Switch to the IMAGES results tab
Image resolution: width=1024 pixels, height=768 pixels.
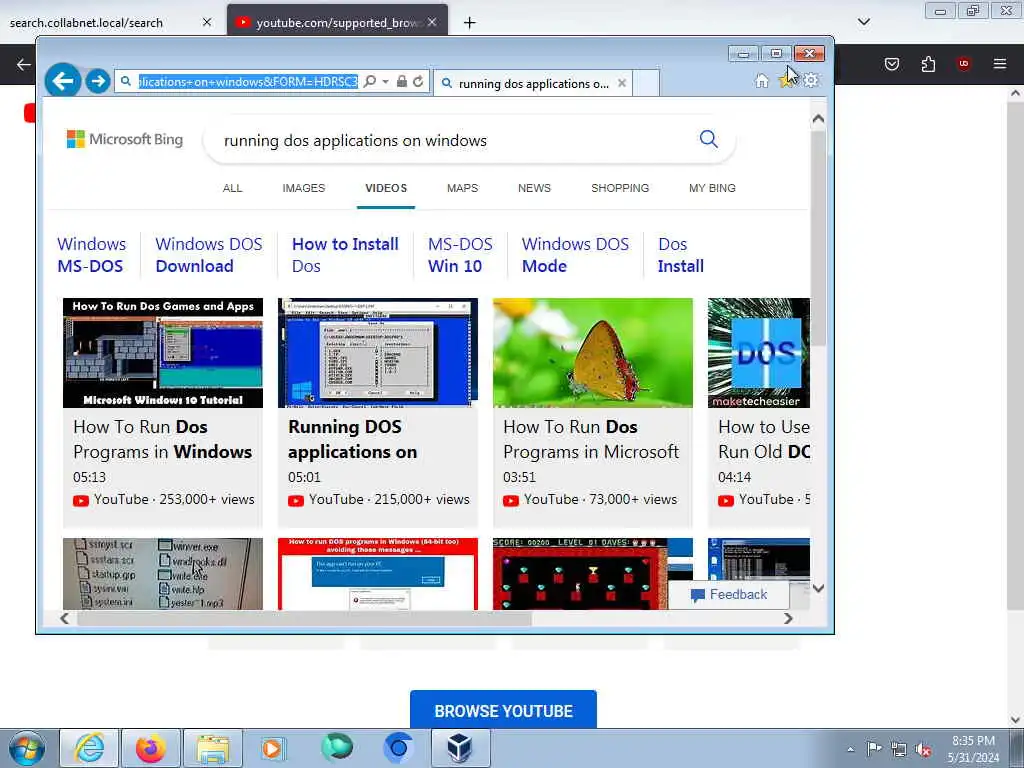pos(304,188)
